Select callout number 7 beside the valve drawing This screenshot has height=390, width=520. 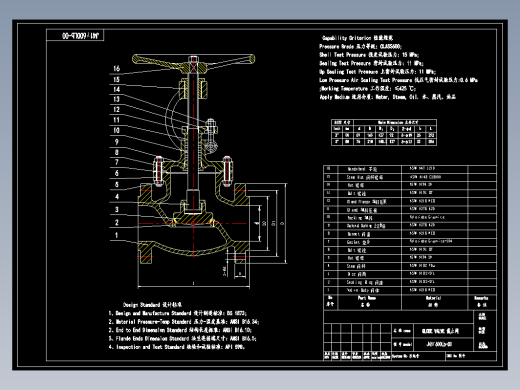point(117,162)
